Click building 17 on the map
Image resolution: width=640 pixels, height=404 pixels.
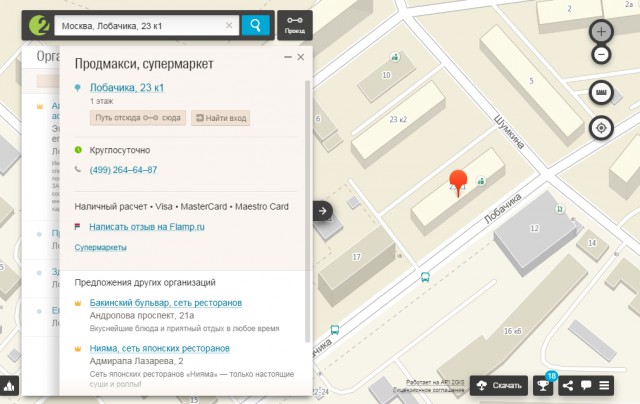tap(356, 257)
